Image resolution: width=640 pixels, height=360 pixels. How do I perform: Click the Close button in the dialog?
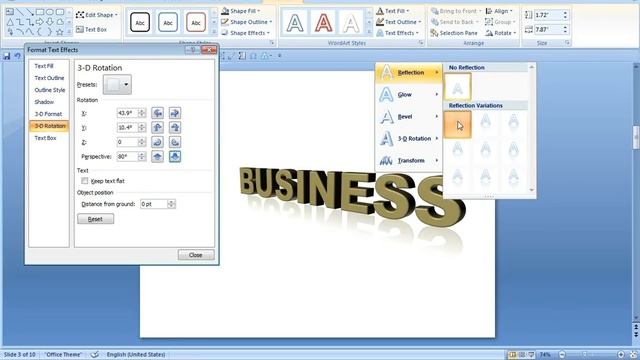pyautogui.click(x=196, y=255)
